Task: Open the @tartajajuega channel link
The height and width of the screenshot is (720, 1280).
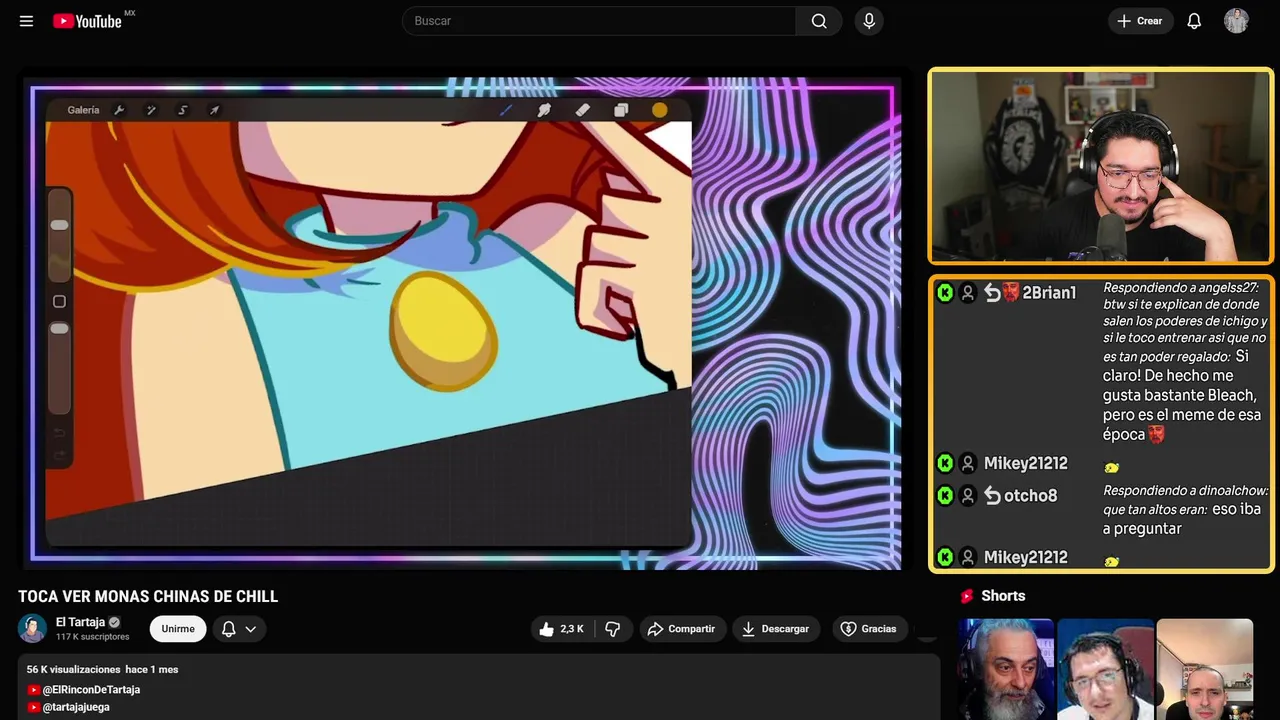Action: tap(76, 707)
